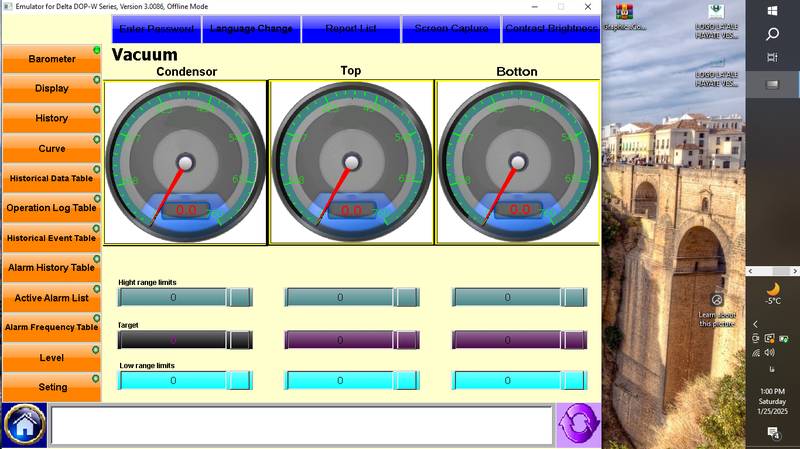Open Windows taskbar search
This screenshot has width=800, height=449.
pos(772,34)
